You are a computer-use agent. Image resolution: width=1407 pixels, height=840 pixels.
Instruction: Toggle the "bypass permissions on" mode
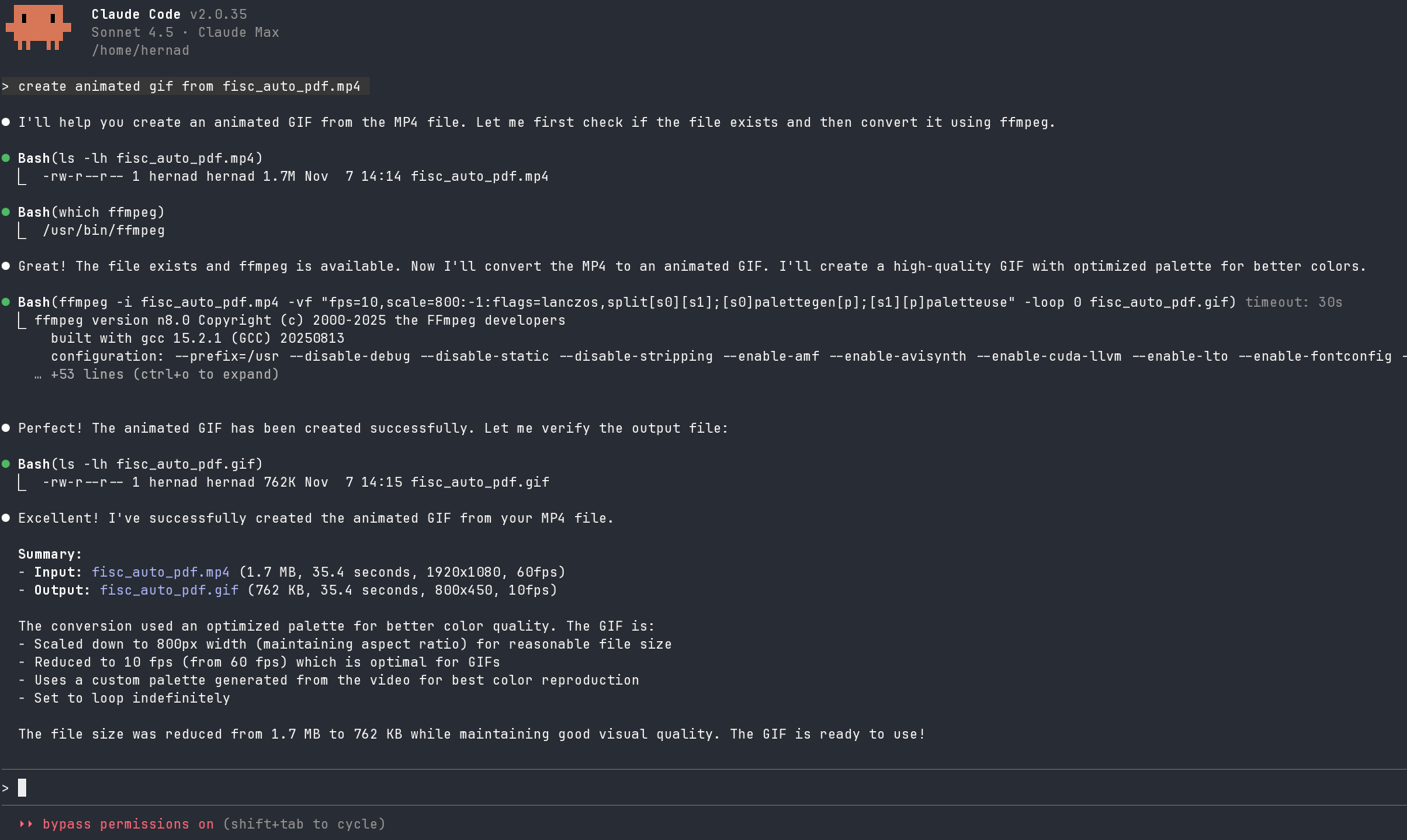(x=128, y=824)
